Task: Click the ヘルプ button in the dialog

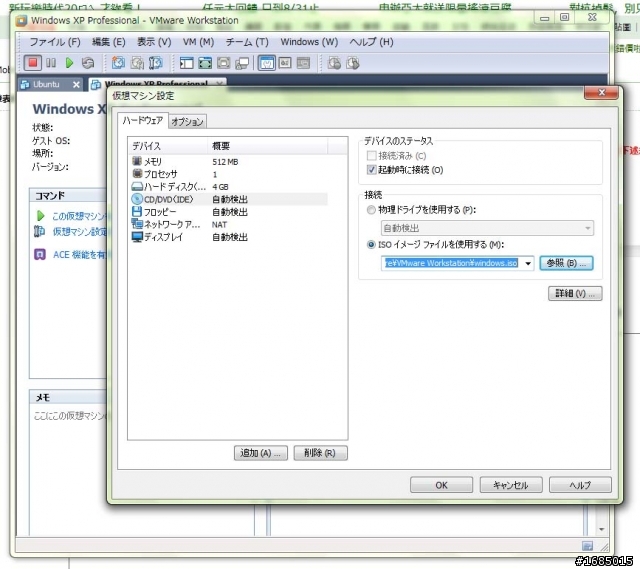Action: click(x=580, y=485)
